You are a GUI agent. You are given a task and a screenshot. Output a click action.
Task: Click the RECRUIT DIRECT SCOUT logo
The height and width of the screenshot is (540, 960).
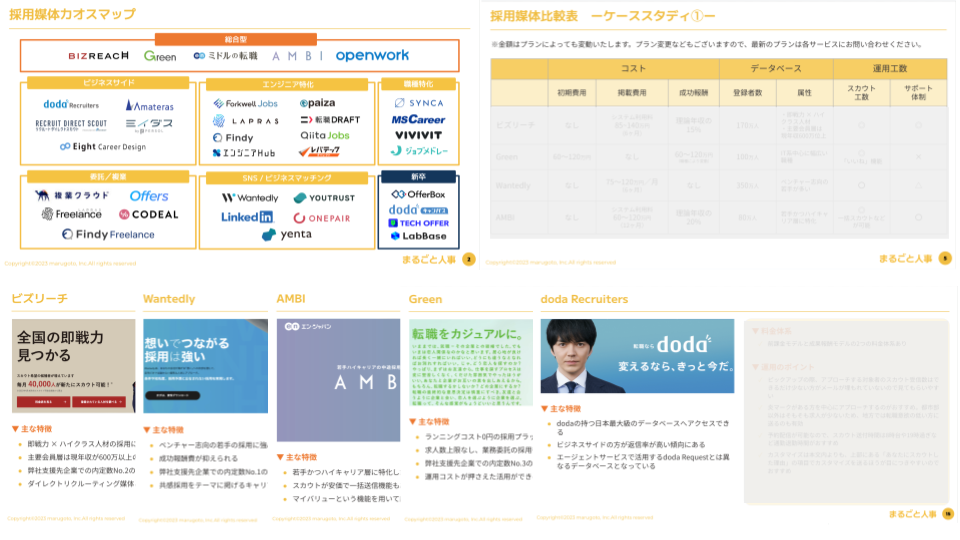tap(71, 125)
